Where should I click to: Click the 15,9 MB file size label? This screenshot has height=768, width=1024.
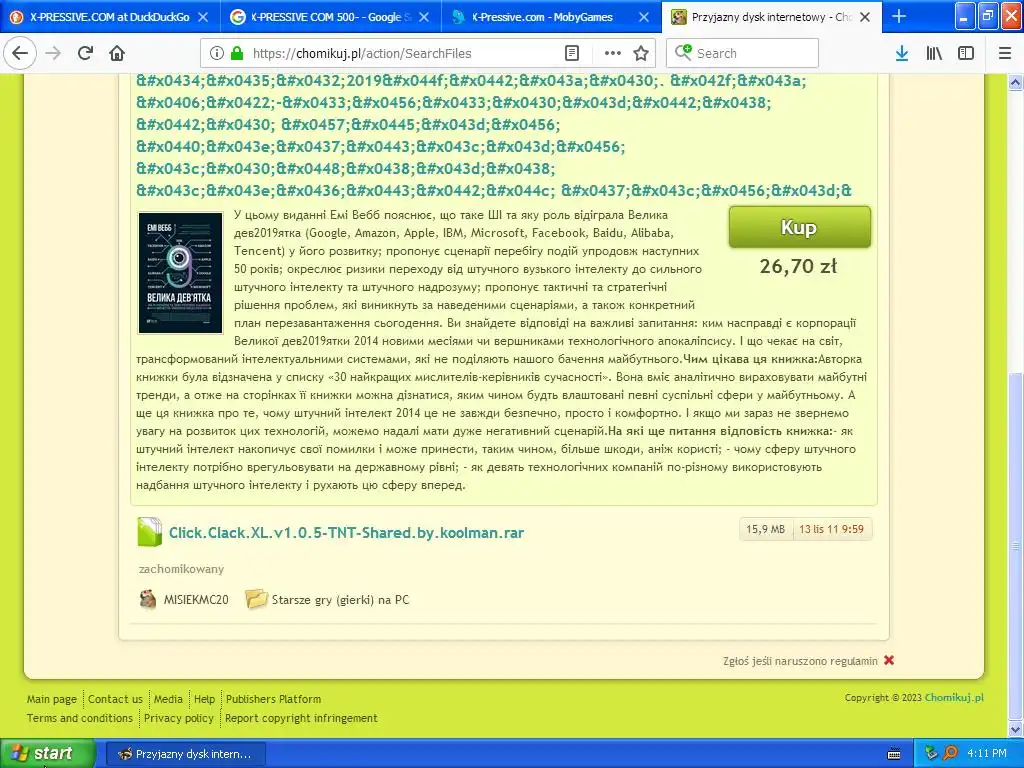point(765,529)
